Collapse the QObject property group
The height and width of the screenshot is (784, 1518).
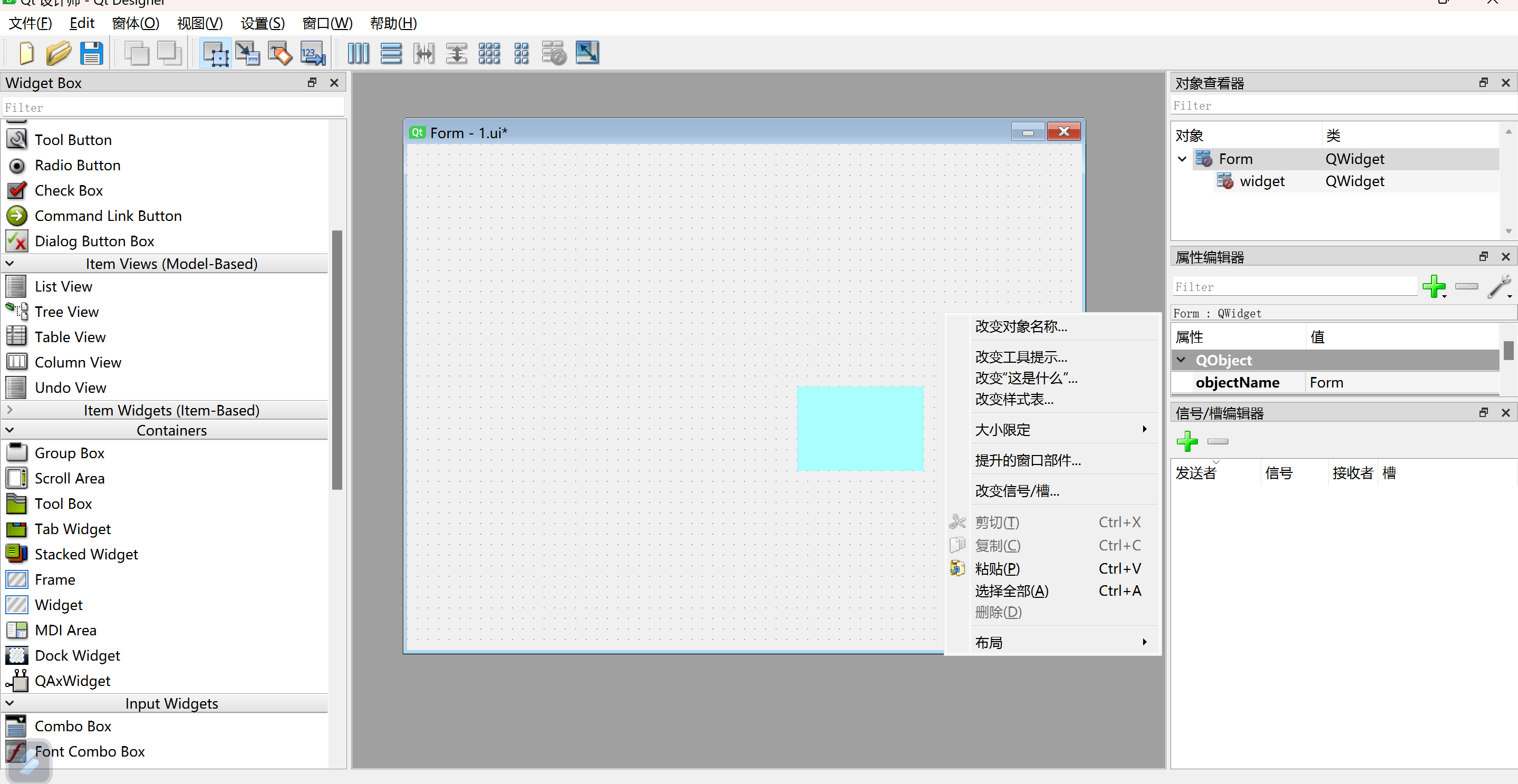pyautogui.click(x=1182, y=359)
